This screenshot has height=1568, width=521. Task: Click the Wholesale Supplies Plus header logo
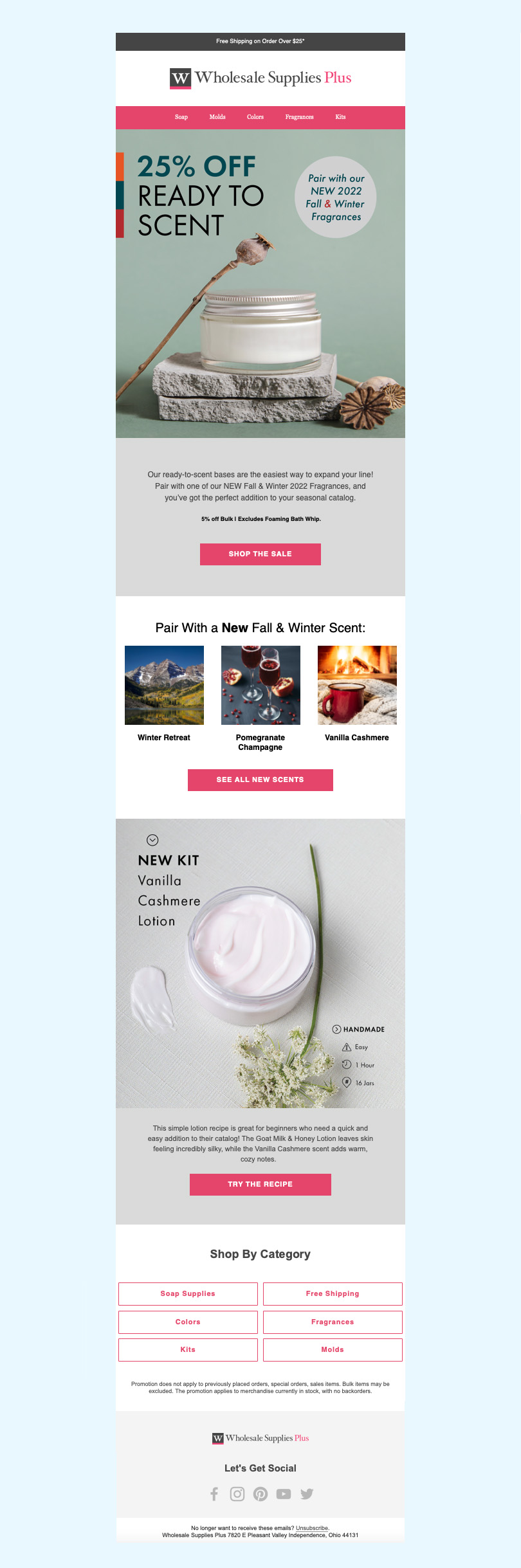coord(260,78)
